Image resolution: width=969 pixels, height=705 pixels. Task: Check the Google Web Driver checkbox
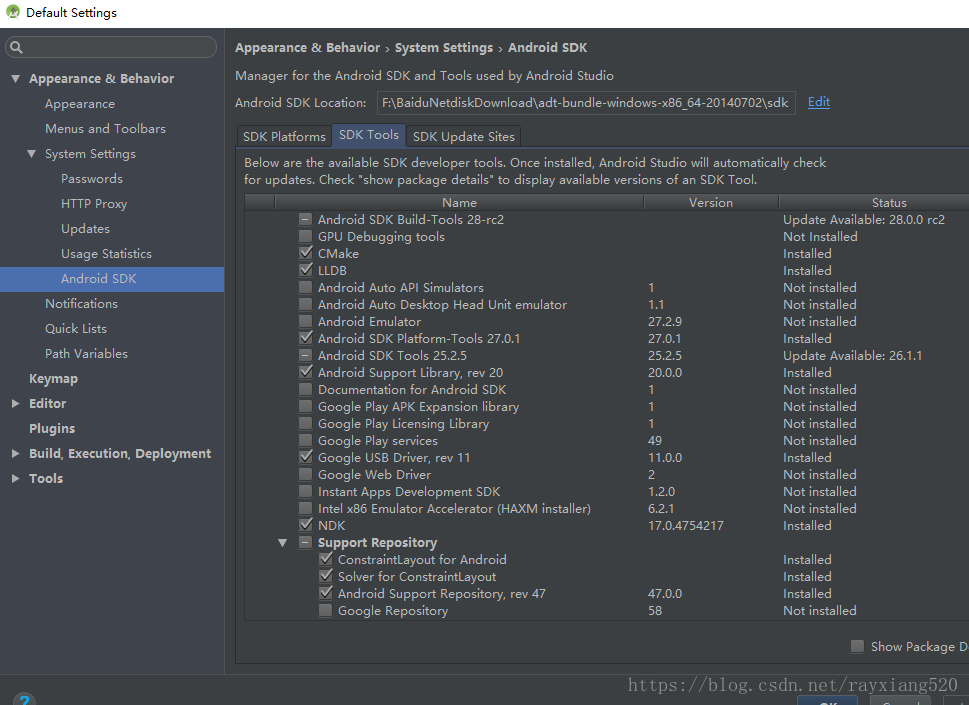[305, 474]
